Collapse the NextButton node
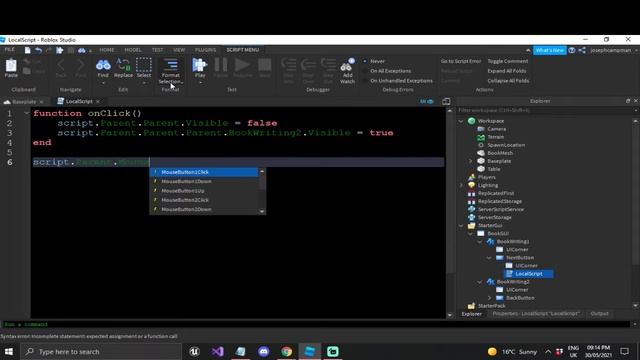The image size is (640, 360). pos(489,258)
